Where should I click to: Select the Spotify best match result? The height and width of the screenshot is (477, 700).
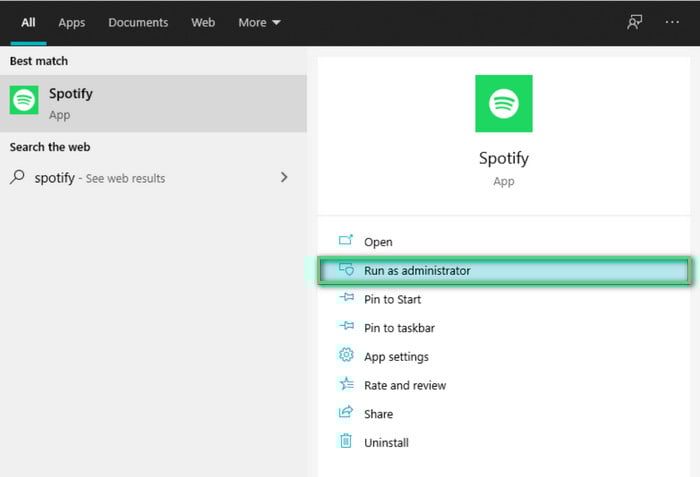(x=153, y=103)
